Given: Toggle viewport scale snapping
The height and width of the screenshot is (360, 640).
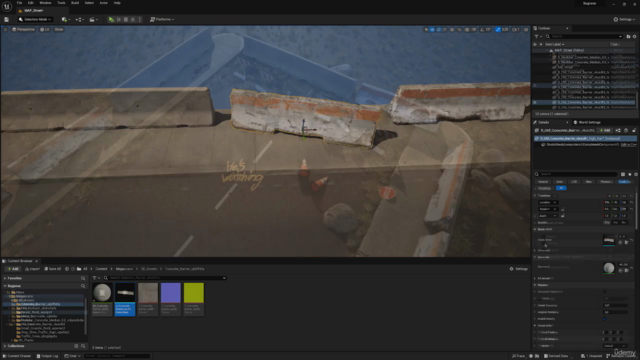Looking at the screenshot, I should (x=498, y=29).
